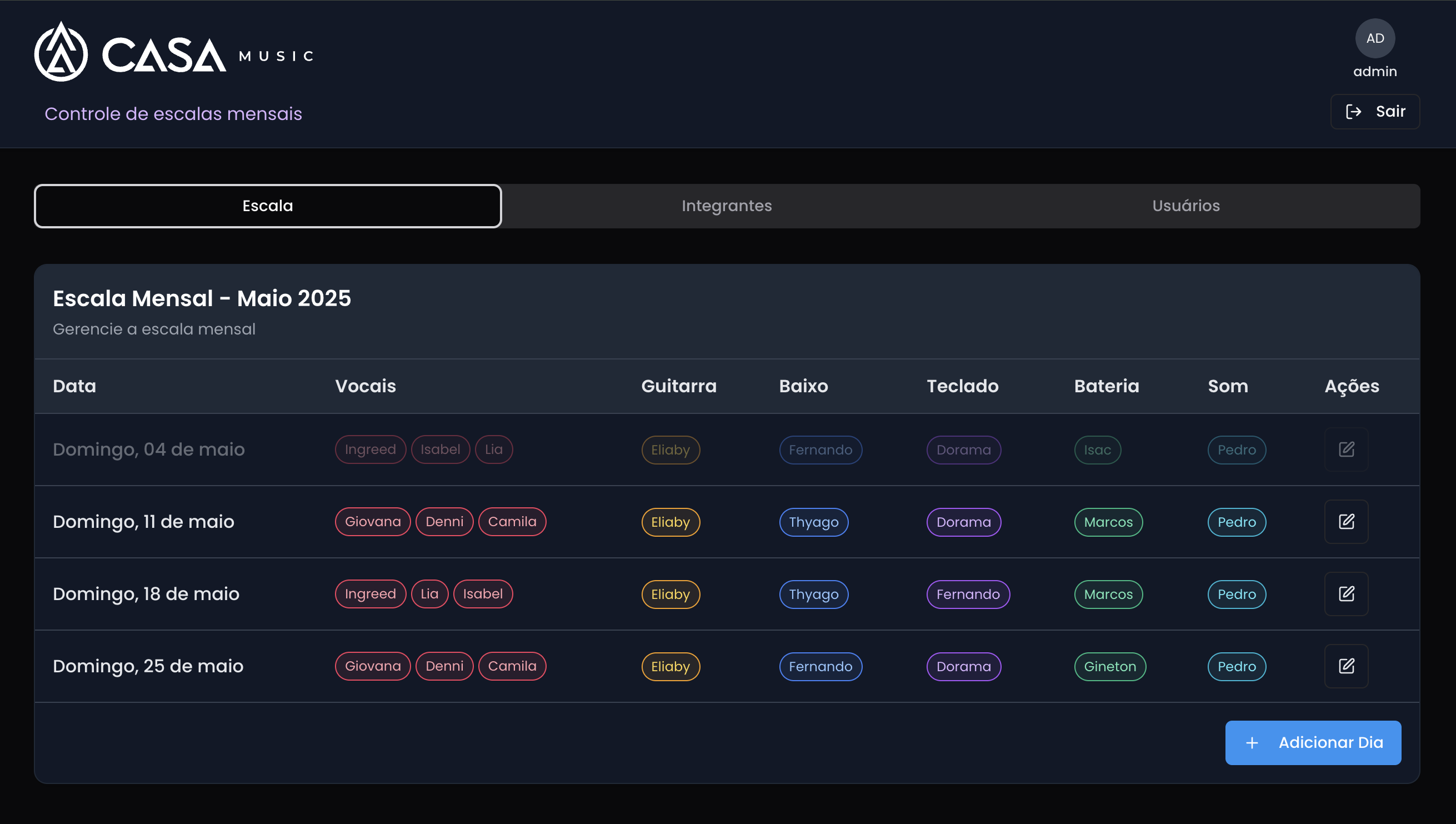
Task: Click the Isabel tag on 04 de maio
Action: point(440,450)
